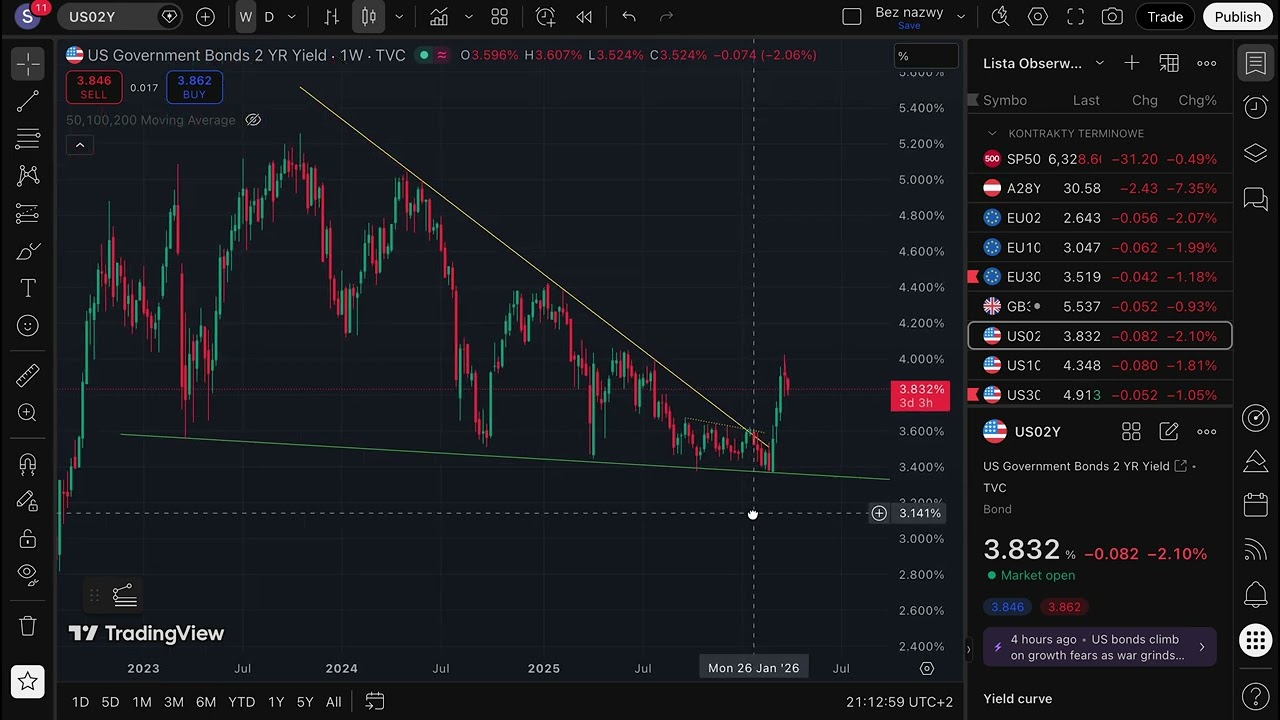Screen dimensions: 1280x720
Task: Select the zoom in tool
Action: click(28, 413)
